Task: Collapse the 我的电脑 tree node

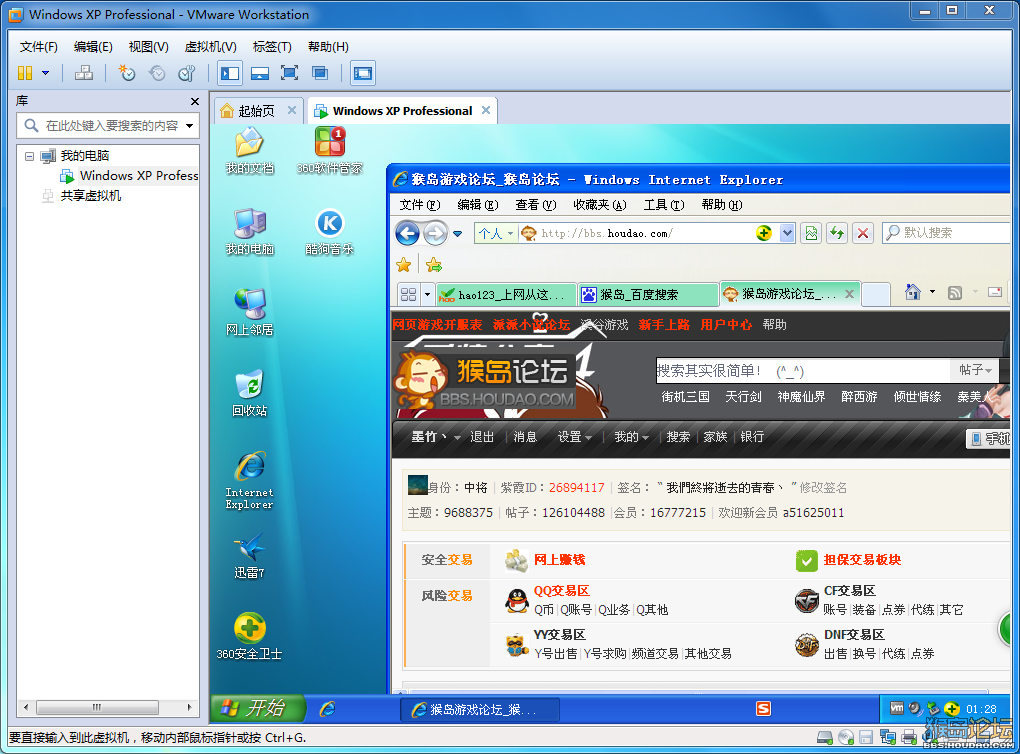Action: click(x=29, y=156)
